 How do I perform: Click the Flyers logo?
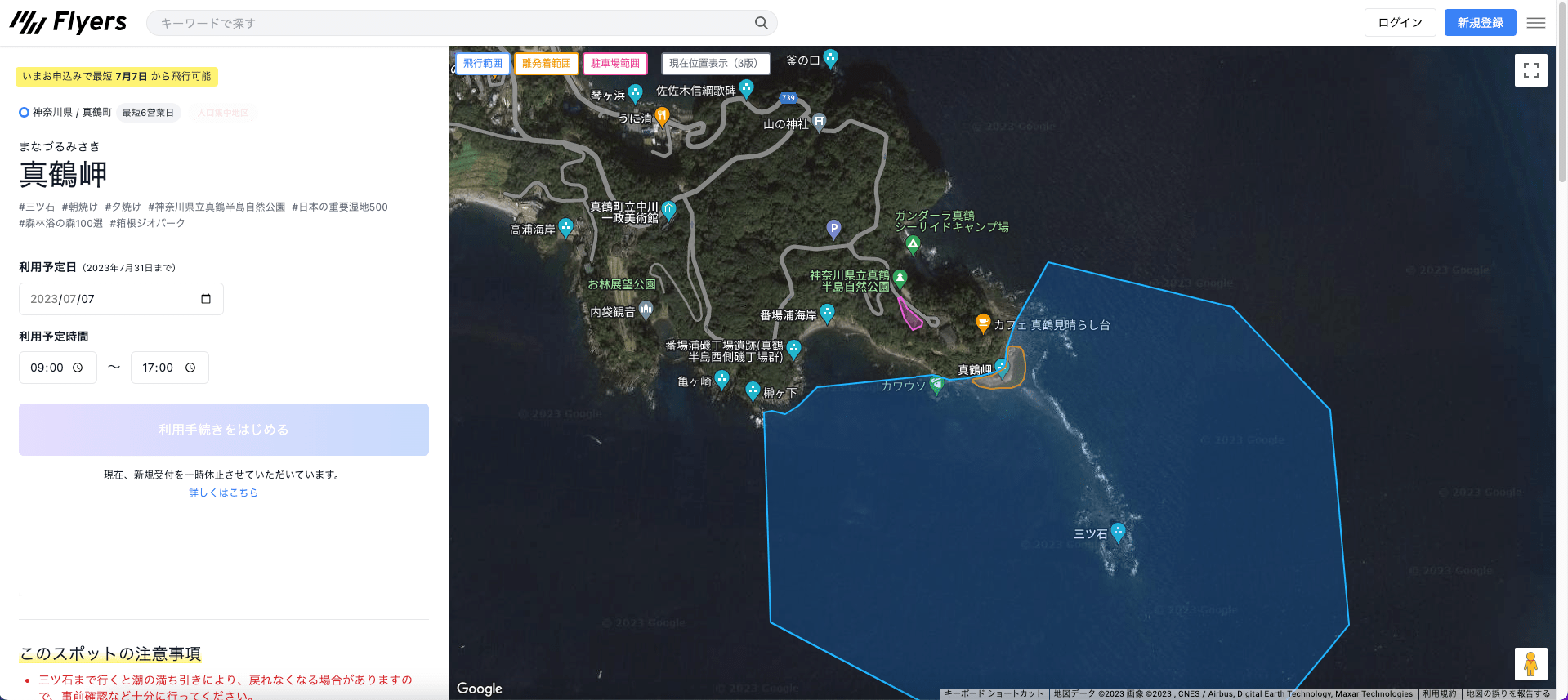coord(69,23)
